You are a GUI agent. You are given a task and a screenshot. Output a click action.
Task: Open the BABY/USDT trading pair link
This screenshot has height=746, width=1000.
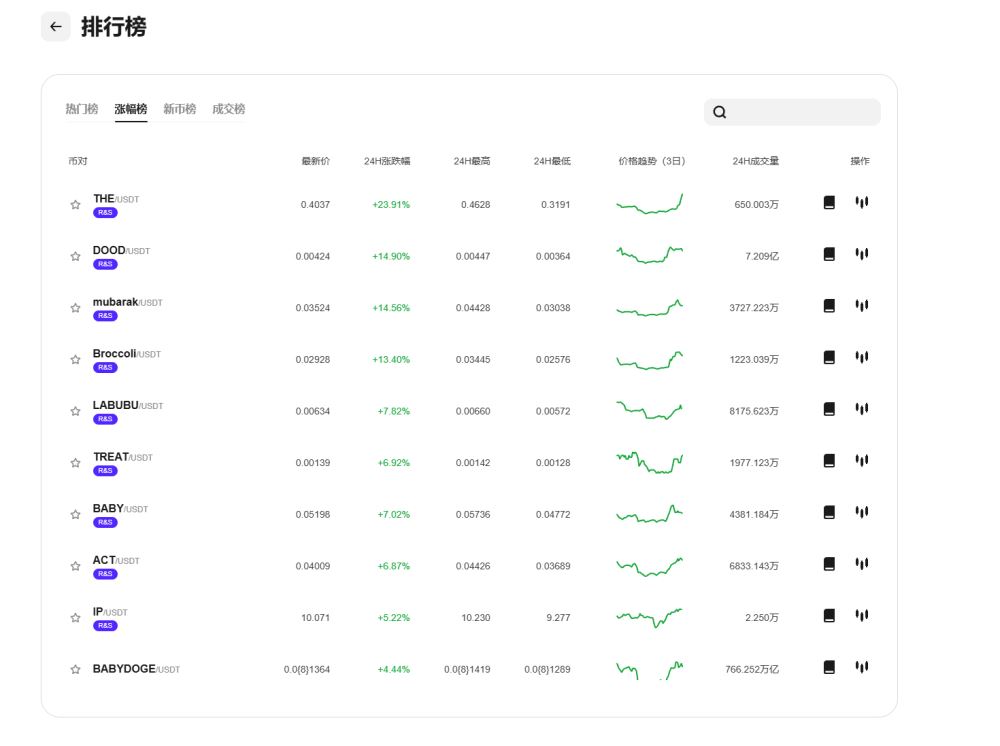[x=118, y=508]
